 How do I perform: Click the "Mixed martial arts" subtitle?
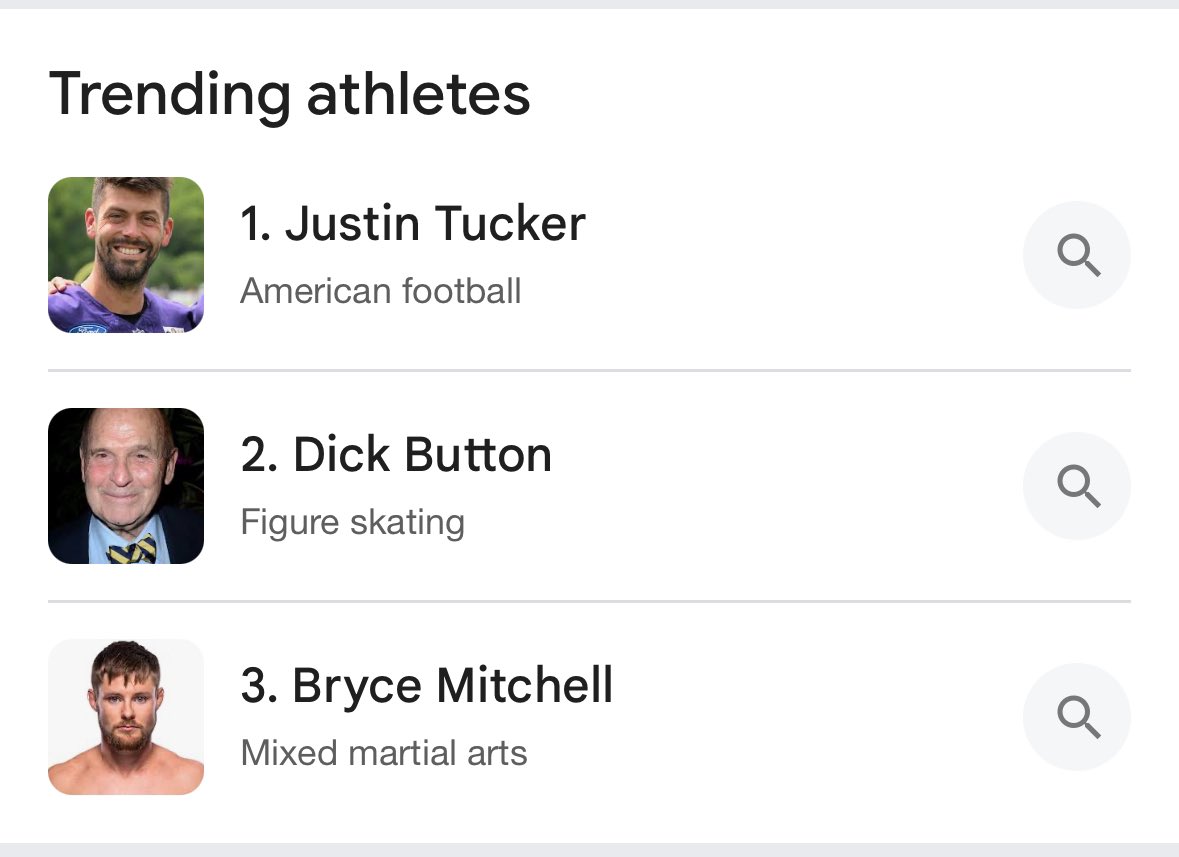(x=384, y=753)
